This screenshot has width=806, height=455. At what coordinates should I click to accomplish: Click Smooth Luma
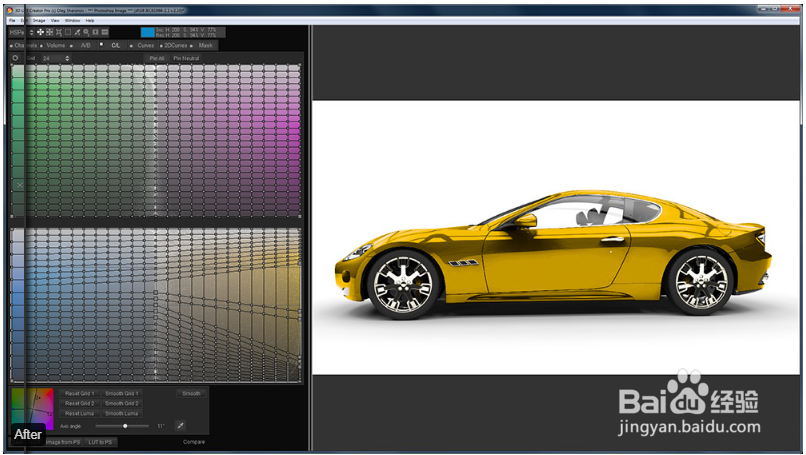122,413
